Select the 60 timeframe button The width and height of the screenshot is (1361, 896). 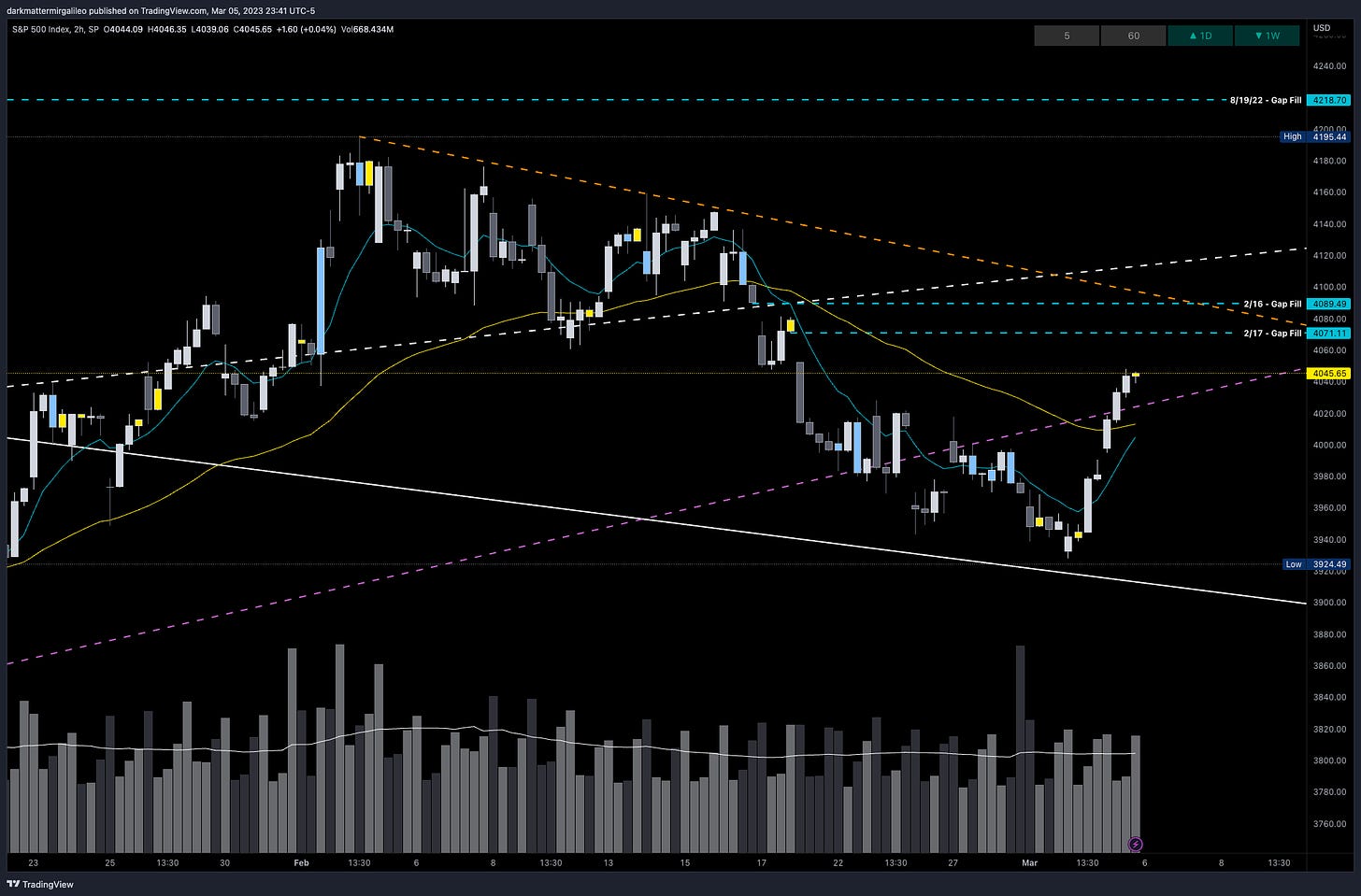pos(1133,36)
